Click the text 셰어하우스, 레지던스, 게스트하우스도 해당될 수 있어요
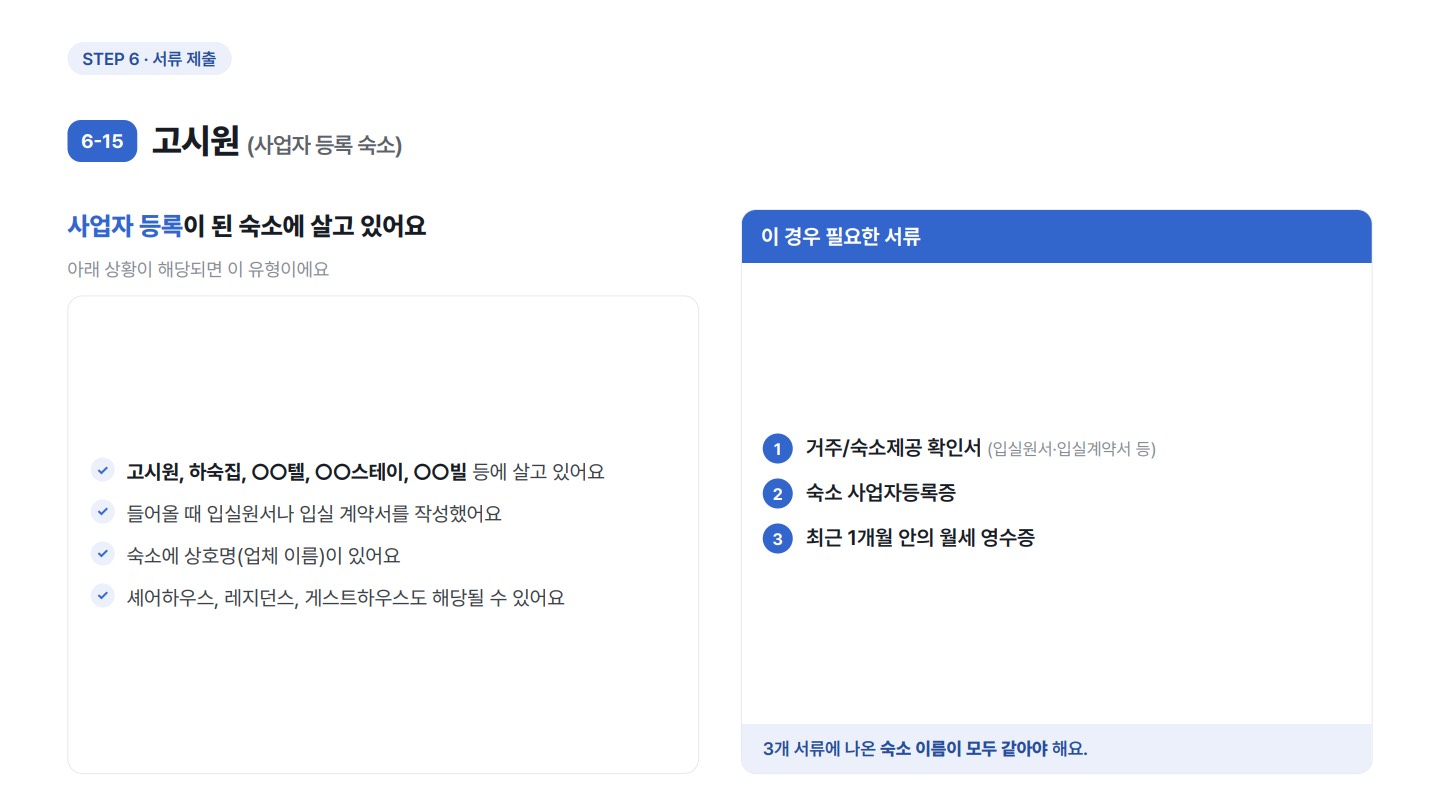The image size is (1440, 810). (346, 597)
